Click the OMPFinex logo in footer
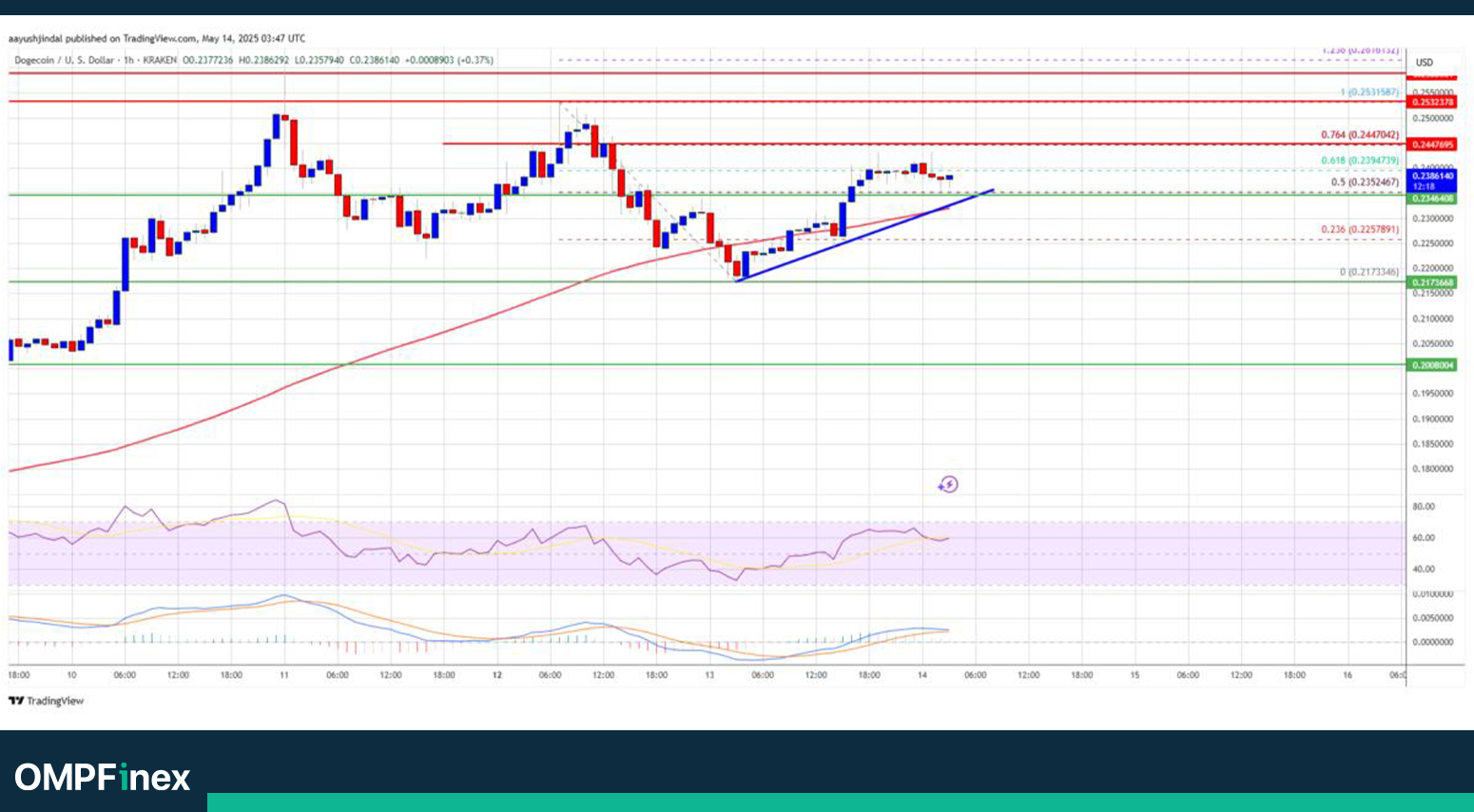The image size is (1474, 812). pos(103,778)
